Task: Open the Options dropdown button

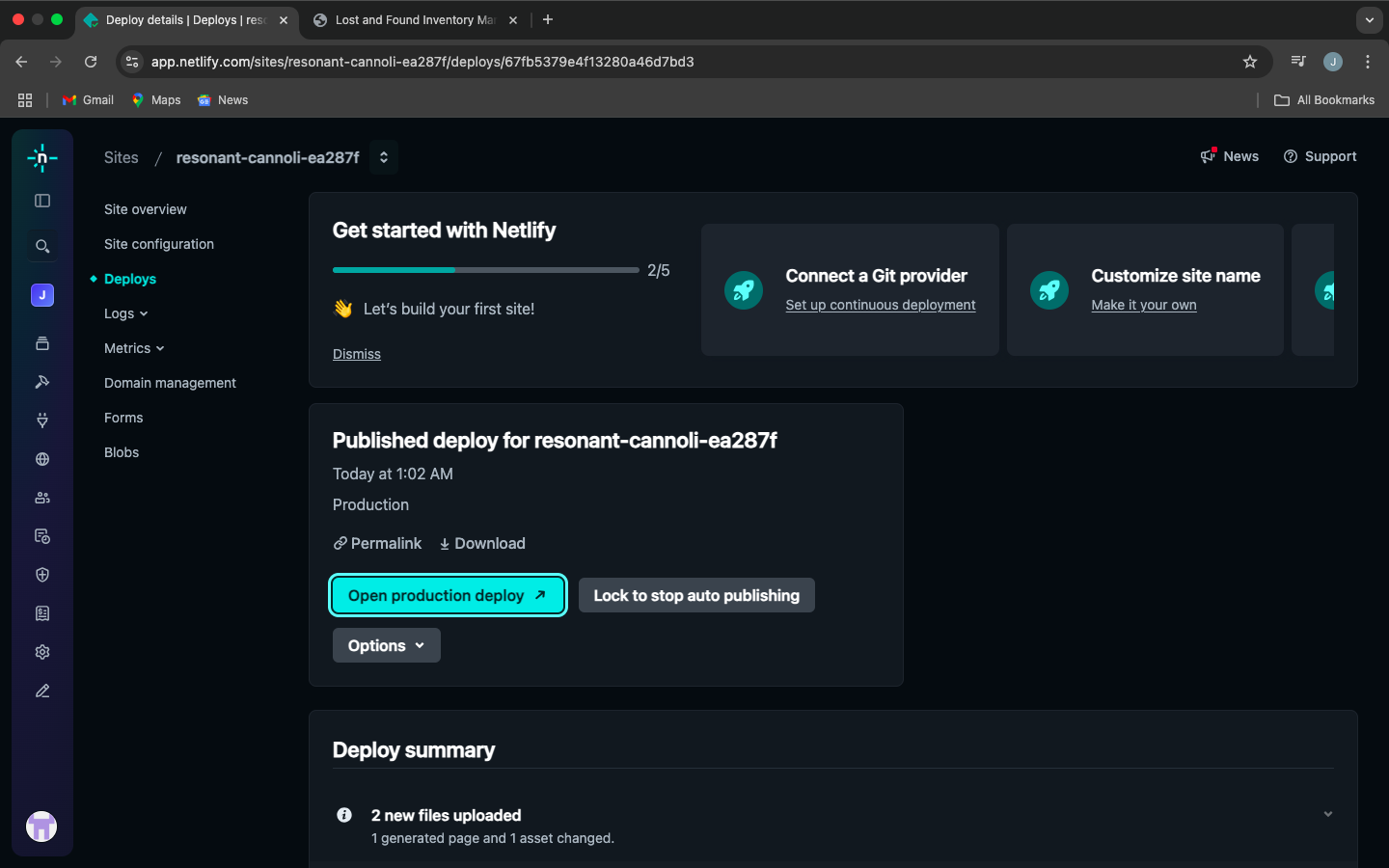Action: [387, 645]
